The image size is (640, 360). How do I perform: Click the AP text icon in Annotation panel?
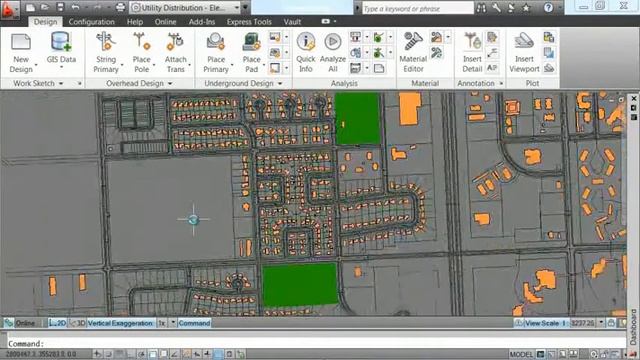(x=492, y=68)
